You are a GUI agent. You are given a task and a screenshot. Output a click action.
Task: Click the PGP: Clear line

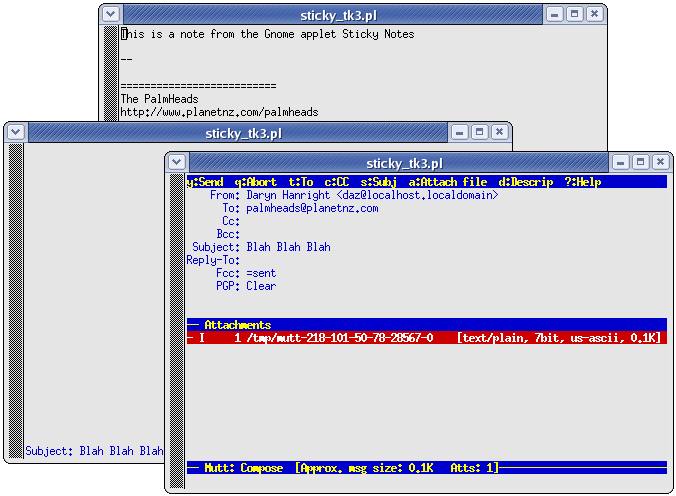(246, 286)
